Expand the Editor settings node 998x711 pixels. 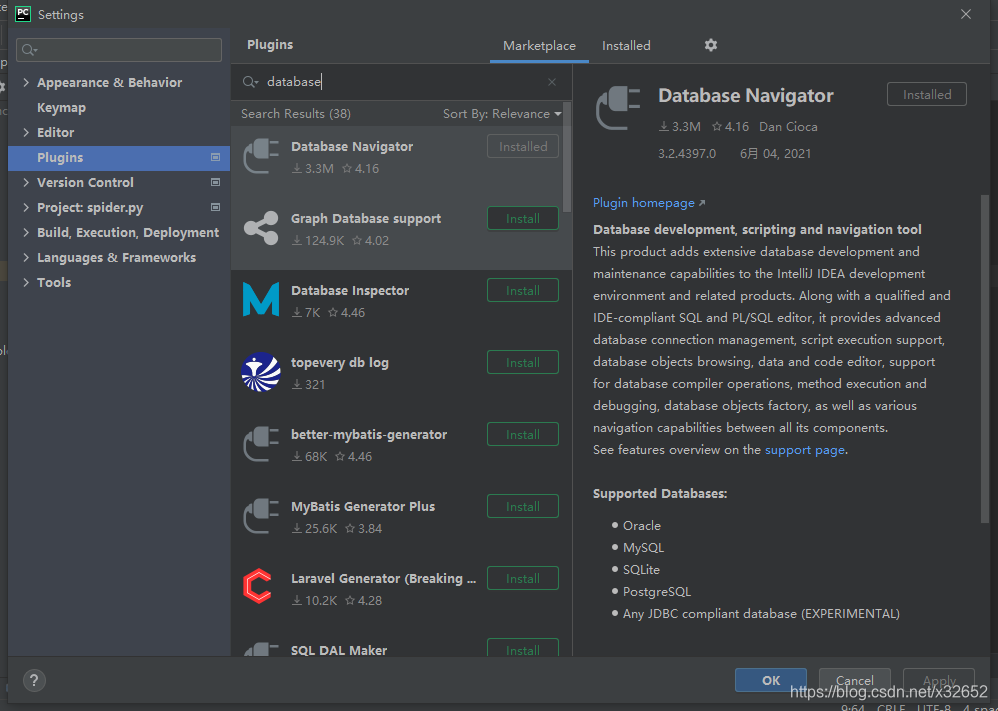[x=26, y=132]
